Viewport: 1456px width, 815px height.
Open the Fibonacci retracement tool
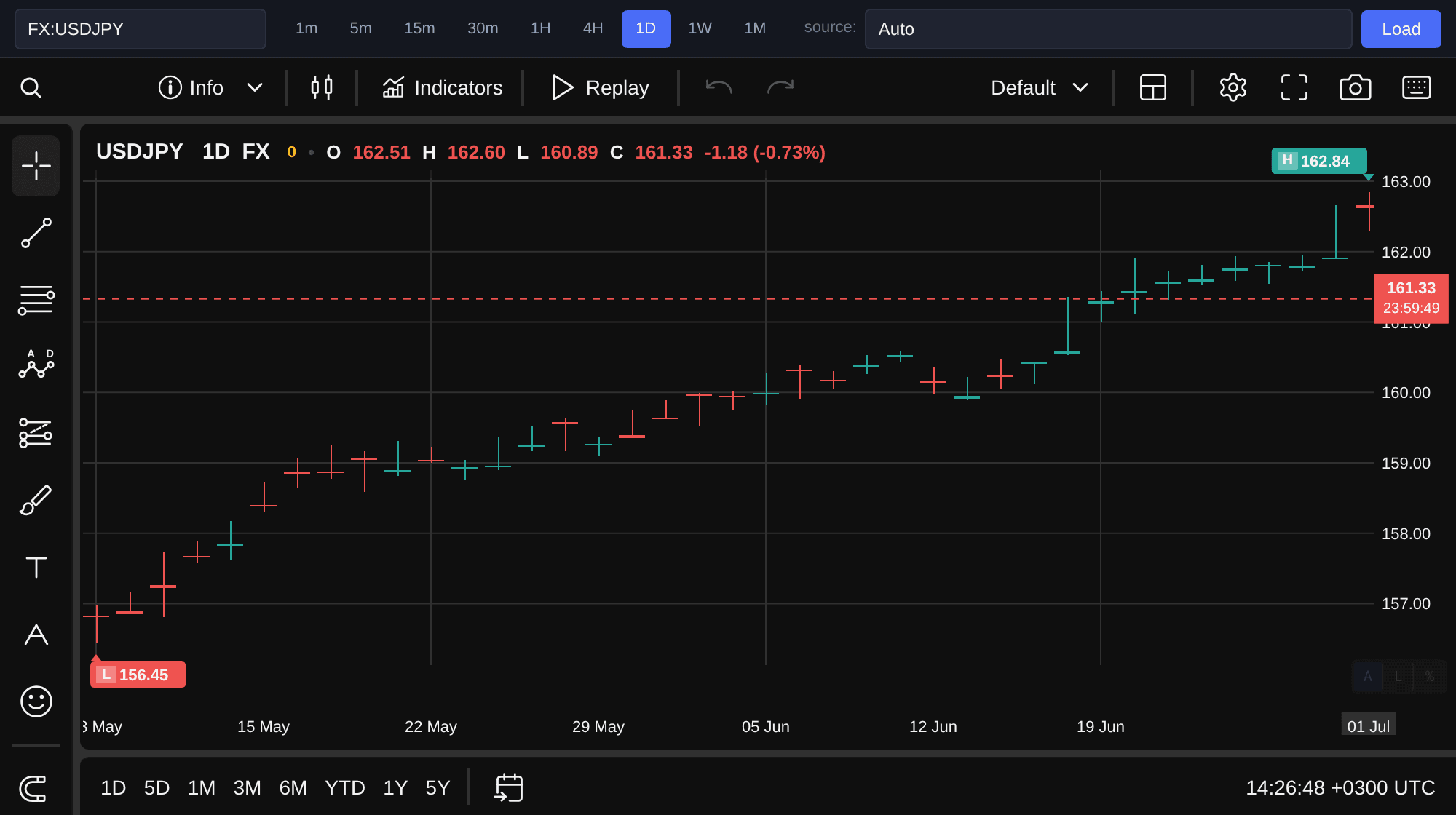36,300
